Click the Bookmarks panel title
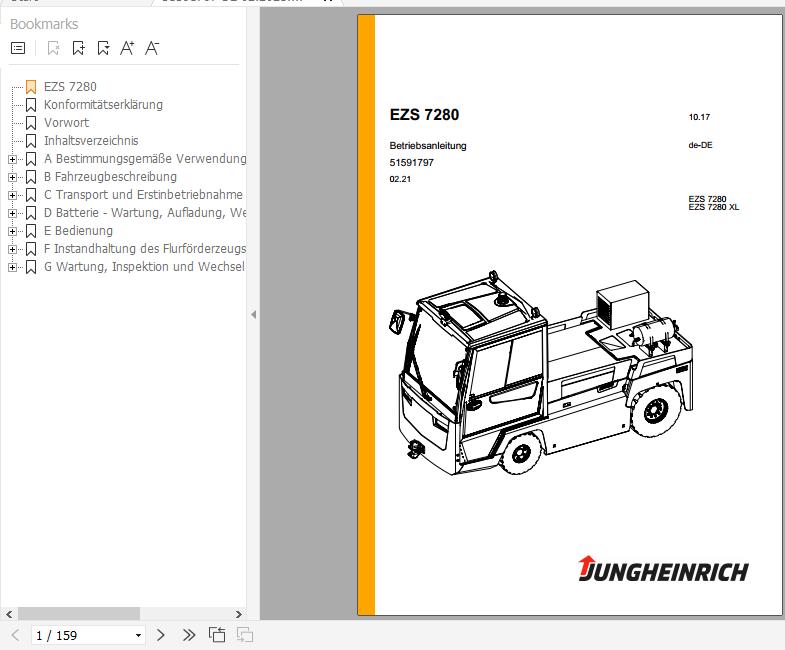Screen dimensions: 785x650 (x=44, y=24)
